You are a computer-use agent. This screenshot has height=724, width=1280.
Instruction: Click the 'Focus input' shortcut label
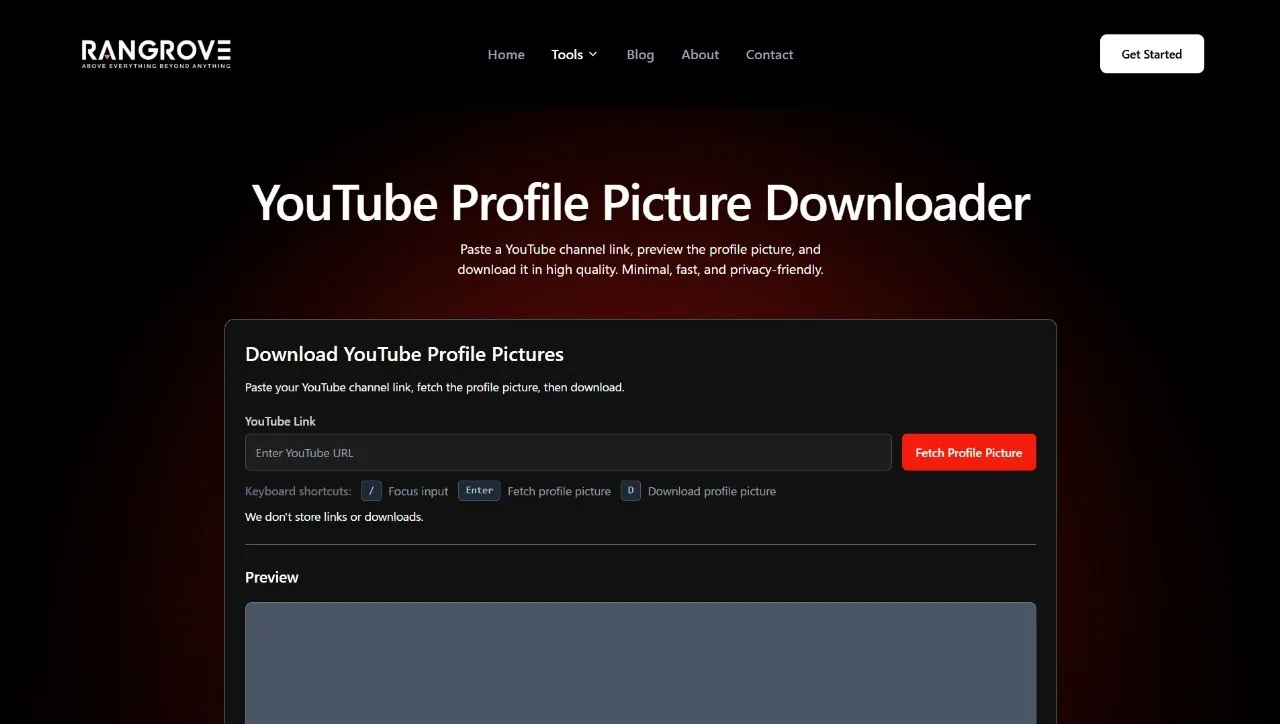(x=418, y=490)
